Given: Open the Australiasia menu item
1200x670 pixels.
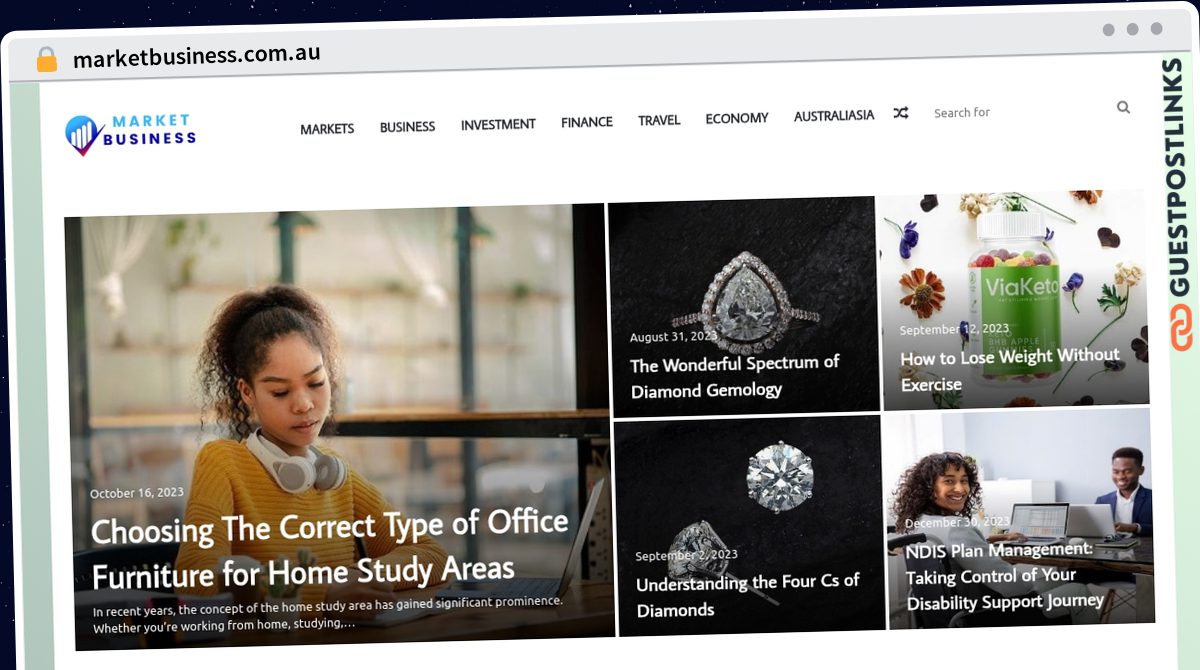Looking at the screenshot, I should (834, 116).
